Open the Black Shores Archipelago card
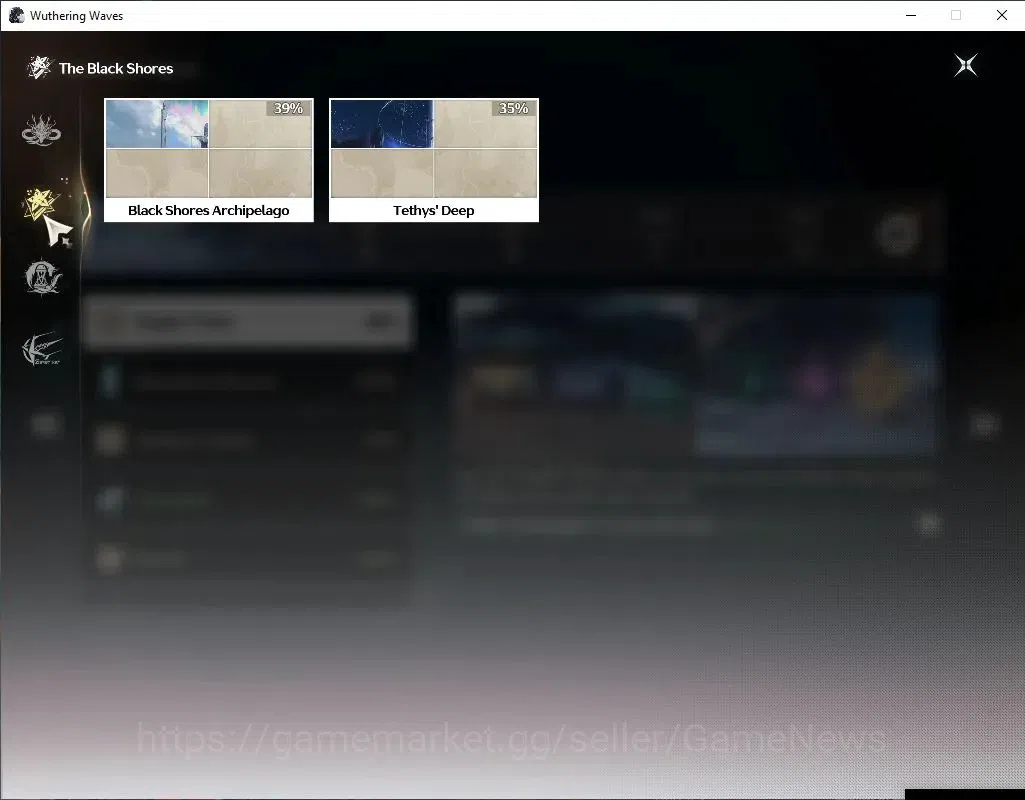Image resolution: width=1025 pixels, height=800 pixels. tap(209, 160)
